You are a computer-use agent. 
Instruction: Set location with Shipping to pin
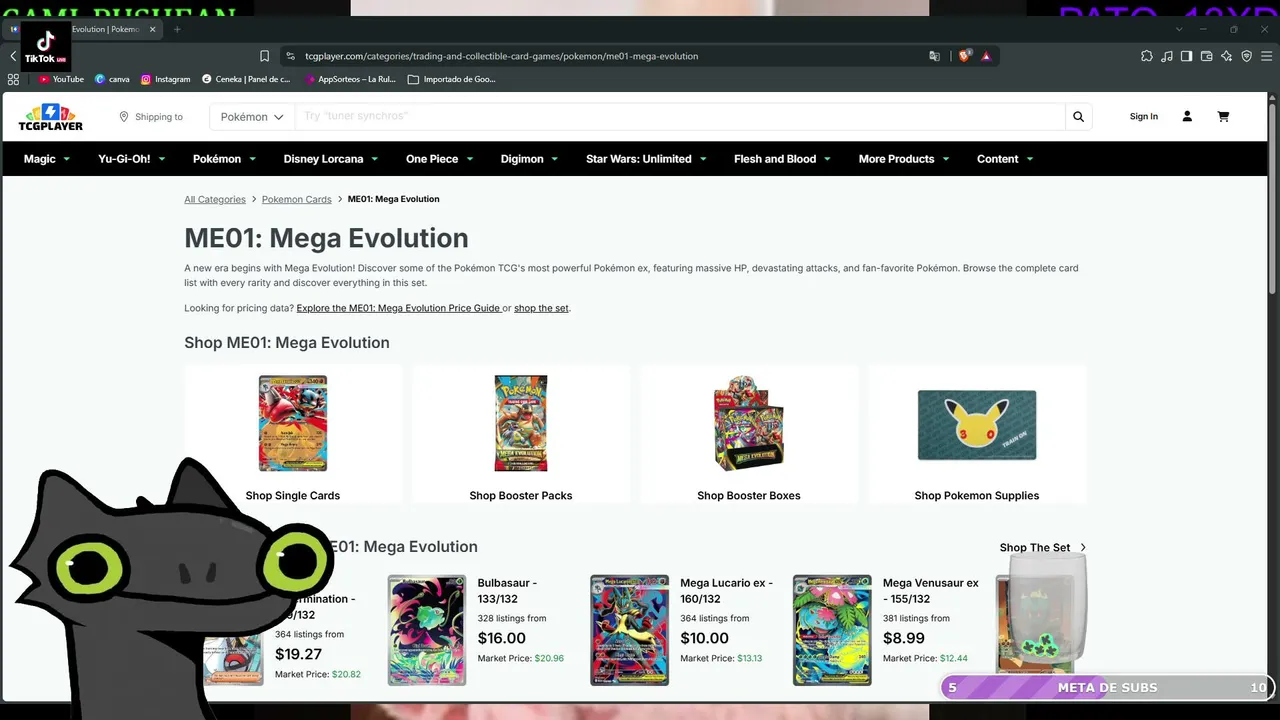point(151,117)
